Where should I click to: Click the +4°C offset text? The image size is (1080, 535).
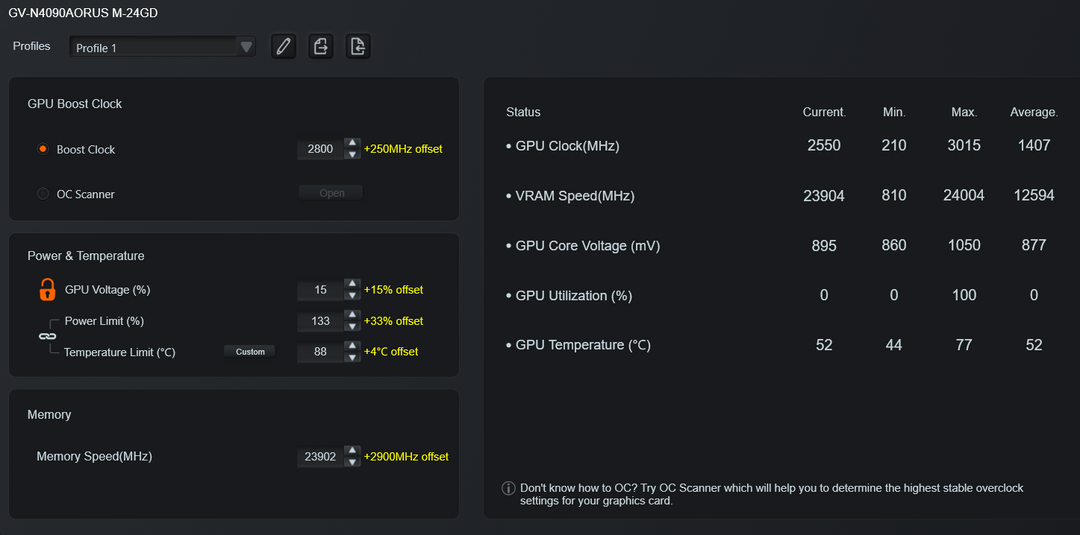[391, 352]
